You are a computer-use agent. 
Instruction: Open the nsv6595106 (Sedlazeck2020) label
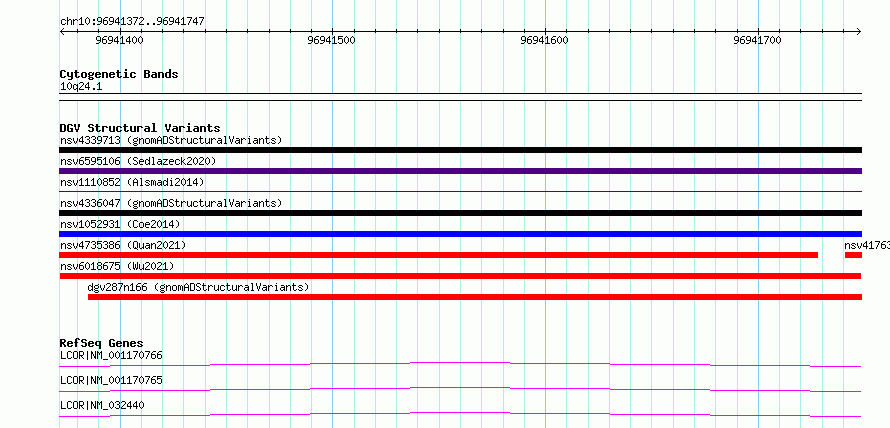pyautogui.click(x=138, y=161)
